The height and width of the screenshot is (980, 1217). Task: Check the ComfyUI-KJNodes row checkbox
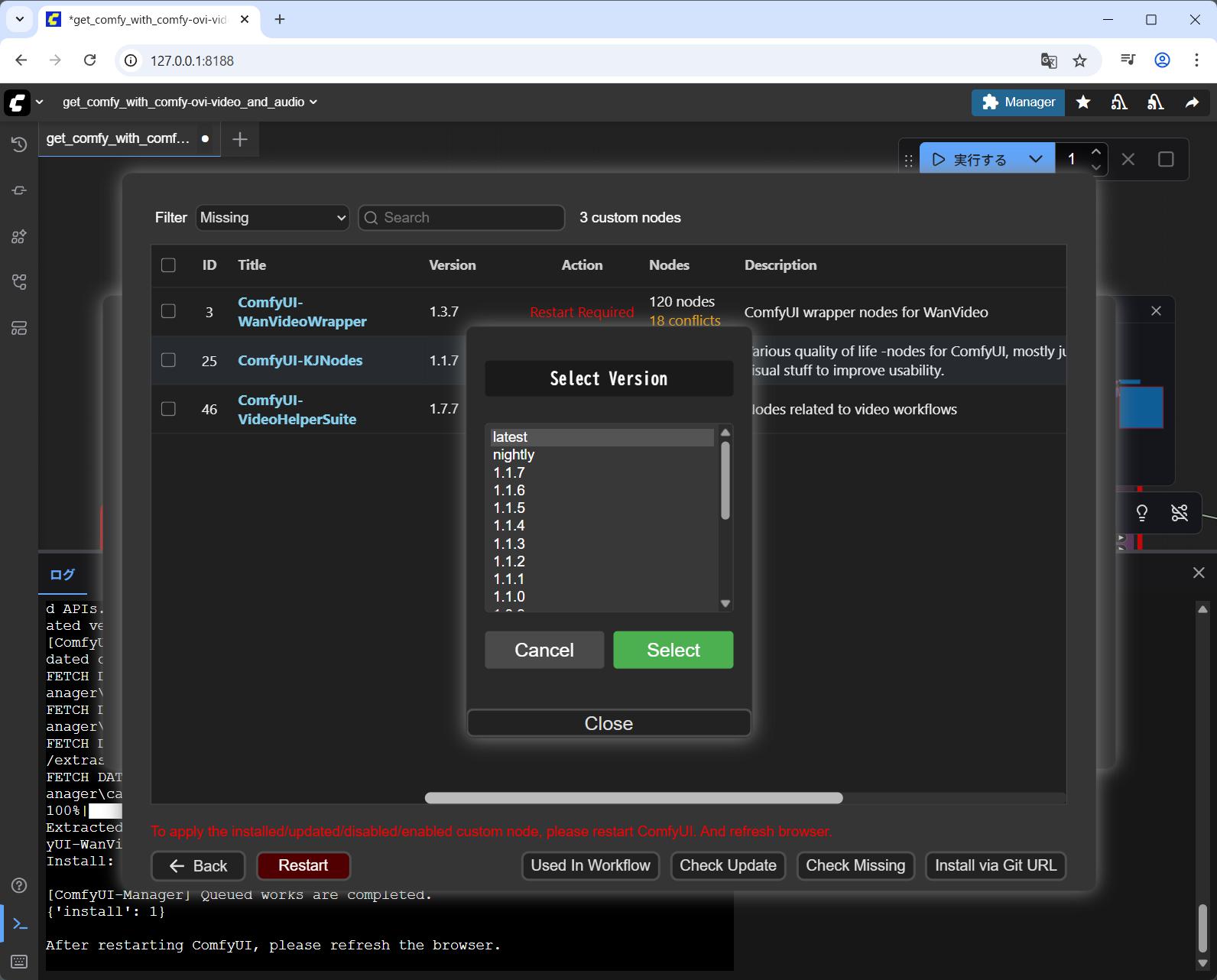(x=168, y=360)
